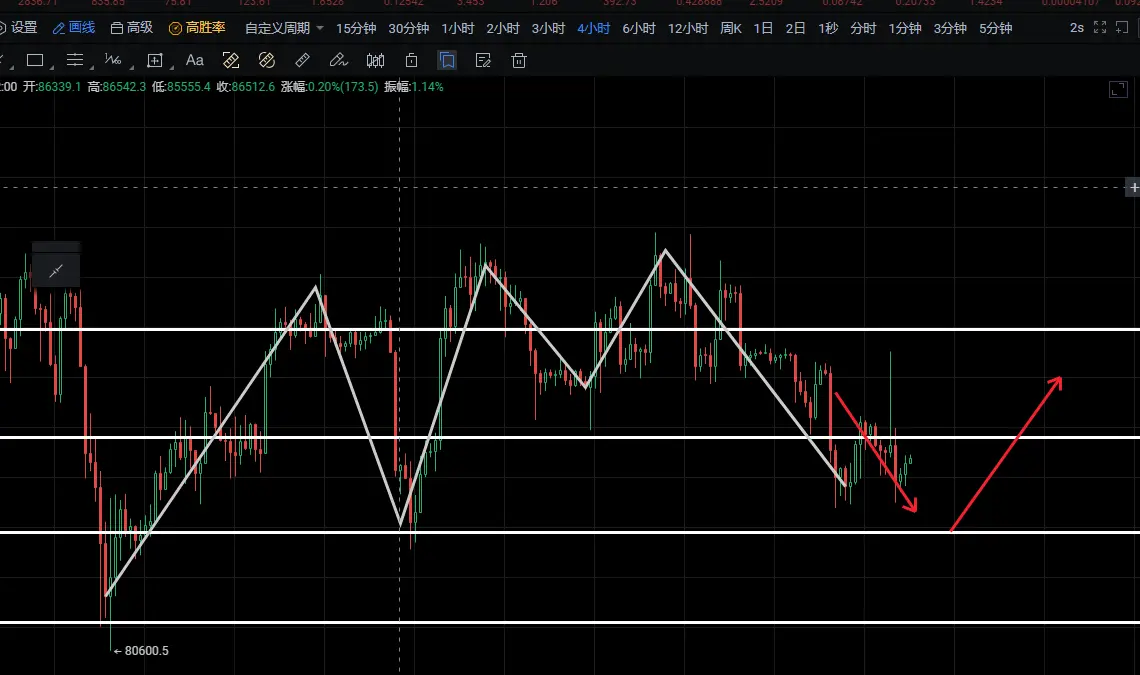Screen dimensions: 1140x675
Task: Toggle the lock drawings icon
Action: 412,60
